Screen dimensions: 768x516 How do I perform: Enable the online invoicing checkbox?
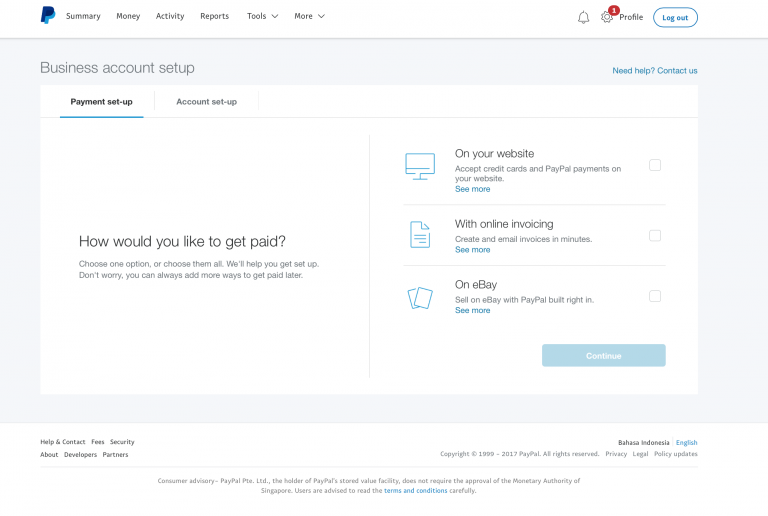point(654,235)
